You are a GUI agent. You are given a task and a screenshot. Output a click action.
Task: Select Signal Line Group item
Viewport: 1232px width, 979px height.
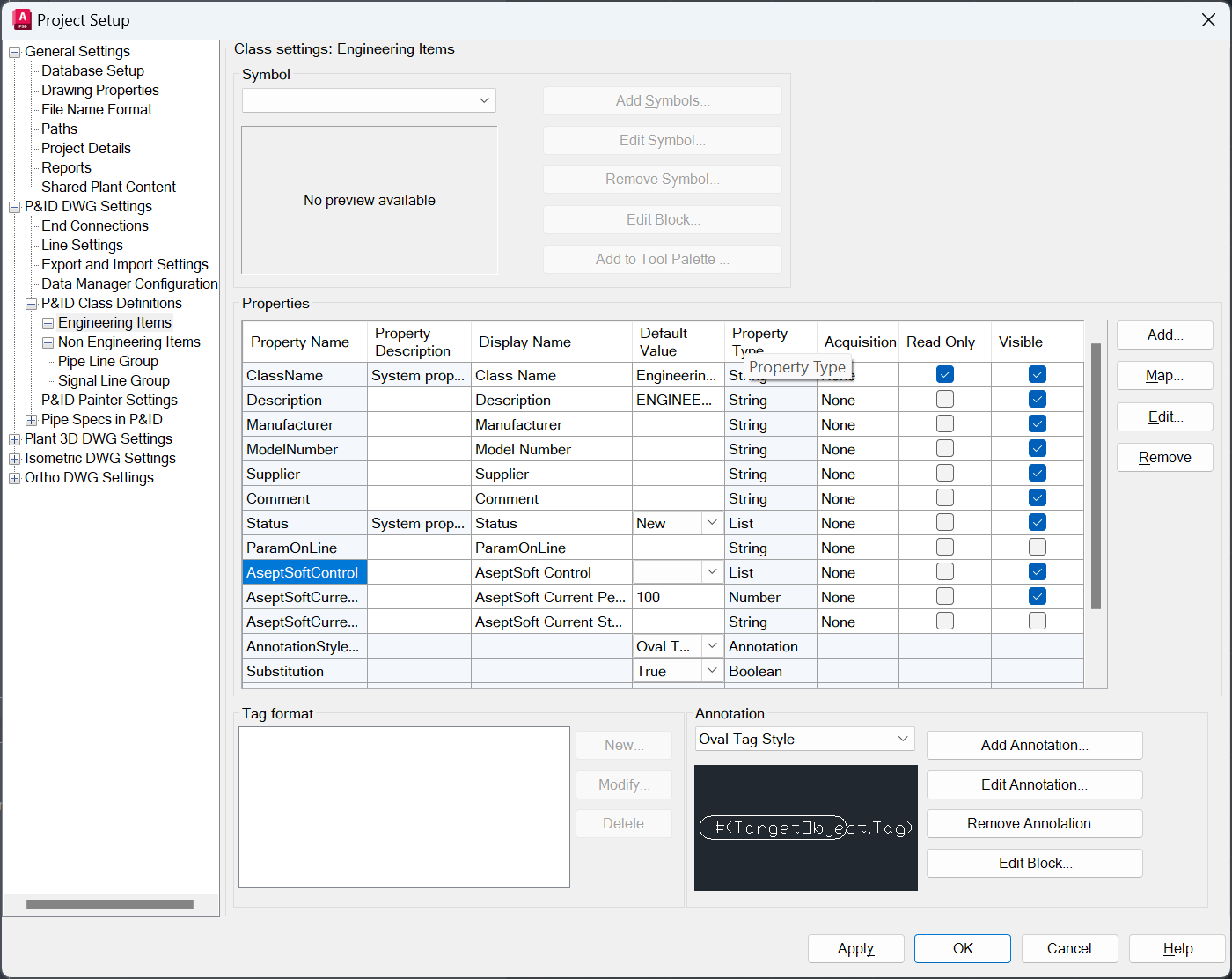point(114,380)
